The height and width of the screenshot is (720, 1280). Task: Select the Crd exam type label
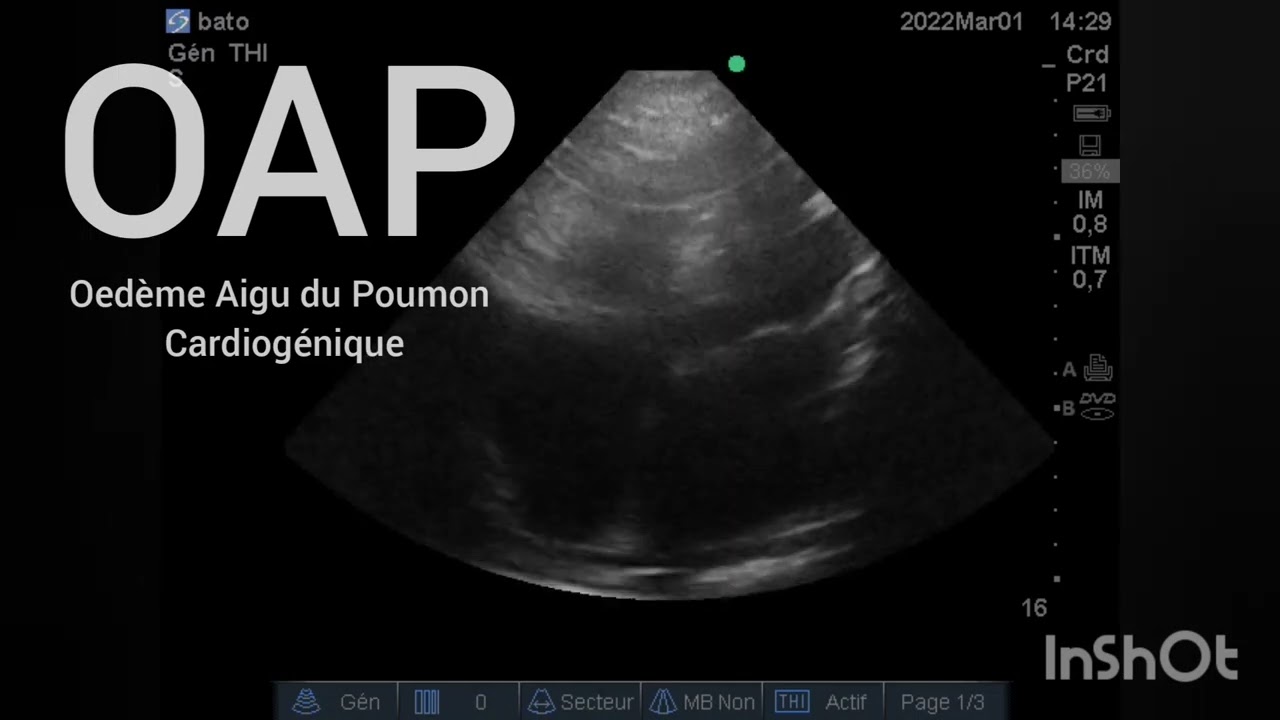pyautogui.click(x=1087, y=55)
